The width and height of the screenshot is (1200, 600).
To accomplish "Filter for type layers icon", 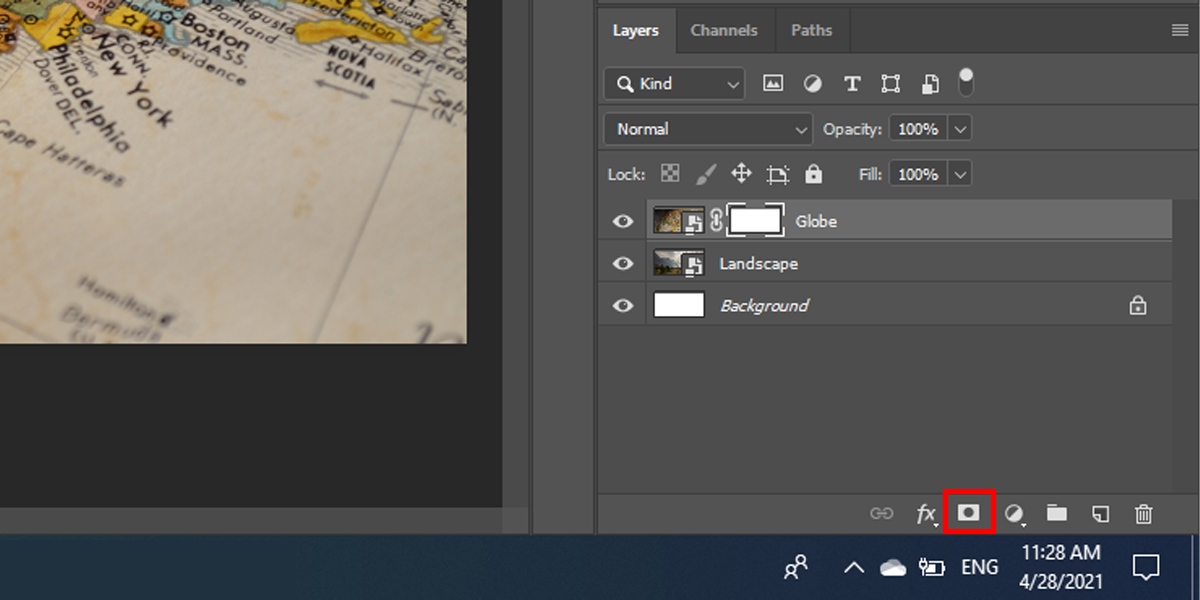I will 852,84.
